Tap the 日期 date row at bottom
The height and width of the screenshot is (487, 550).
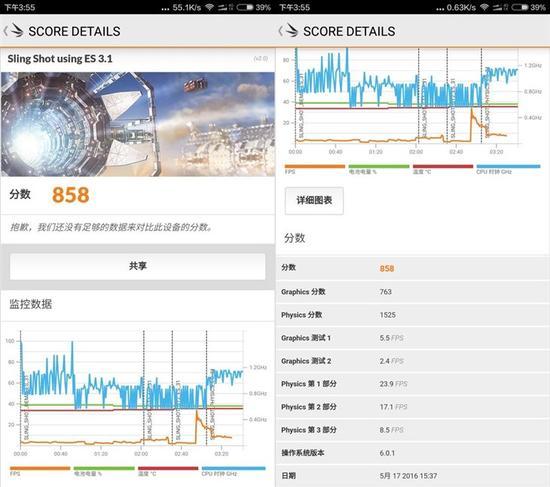[412, 476]
